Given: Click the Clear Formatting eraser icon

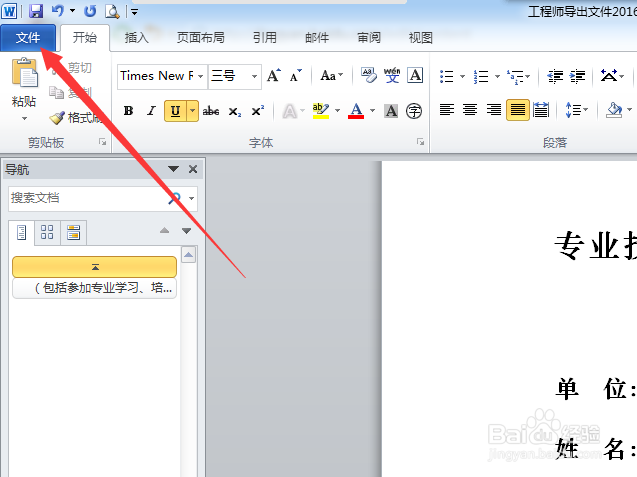Looking at the screenshot, I should coord(369,76).
